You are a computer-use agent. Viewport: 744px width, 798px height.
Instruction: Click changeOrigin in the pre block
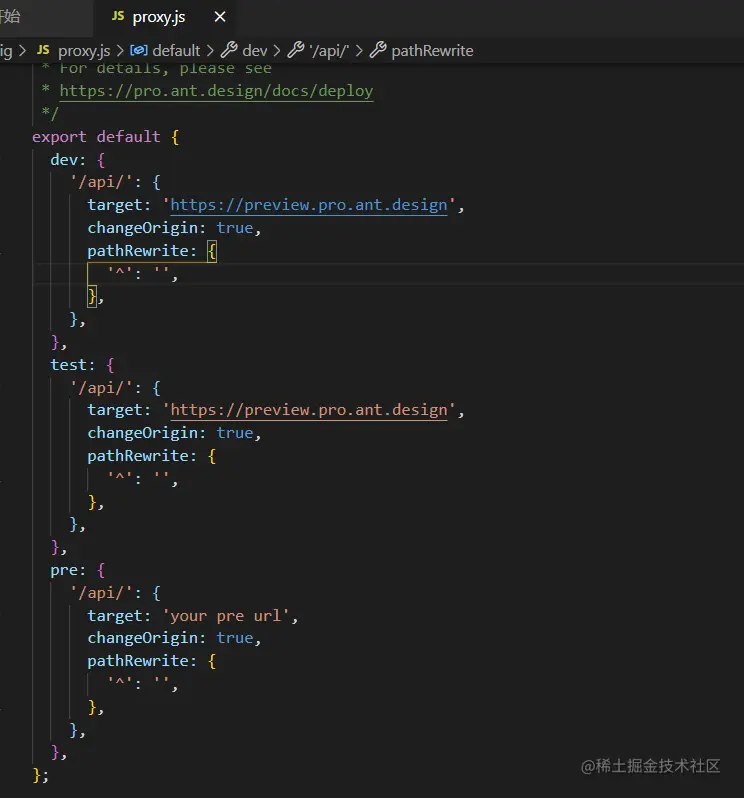142,638
